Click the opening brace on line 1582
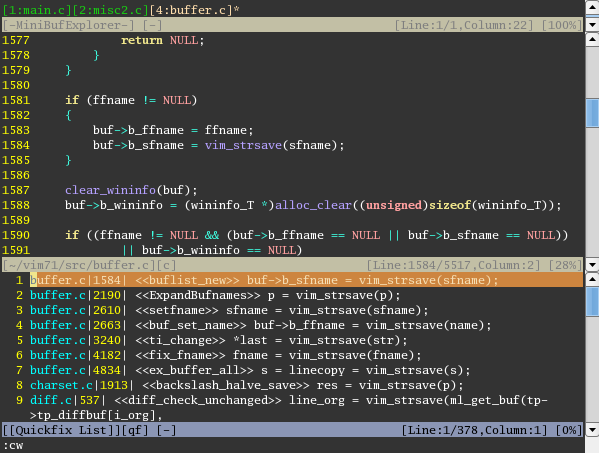599x453 pixels. [x=68, y=115]
